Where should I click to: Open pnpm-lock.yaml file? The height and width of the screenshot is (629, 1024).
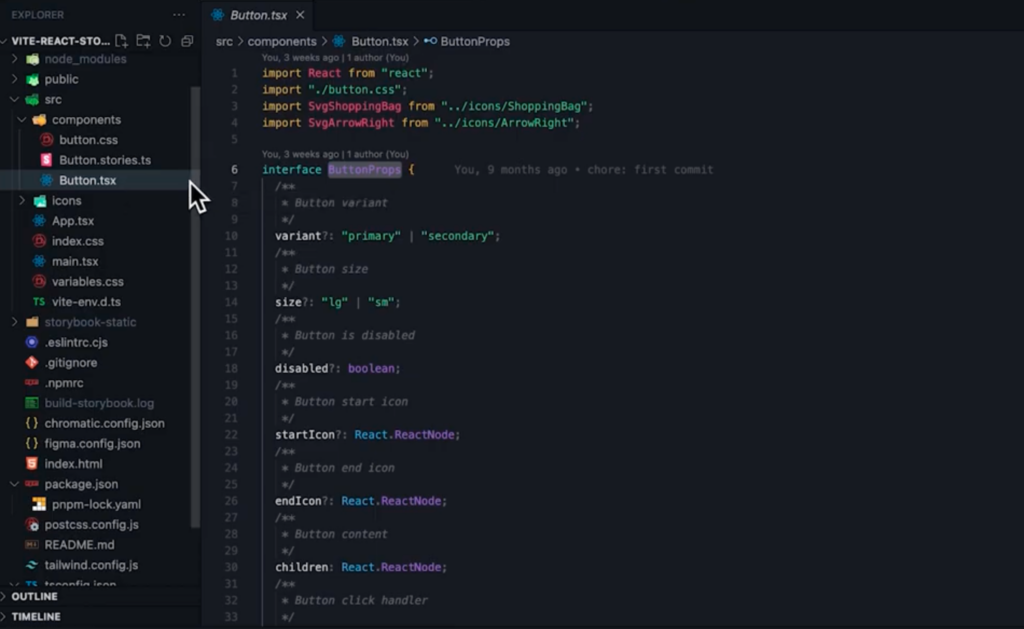tap(96, 504)
